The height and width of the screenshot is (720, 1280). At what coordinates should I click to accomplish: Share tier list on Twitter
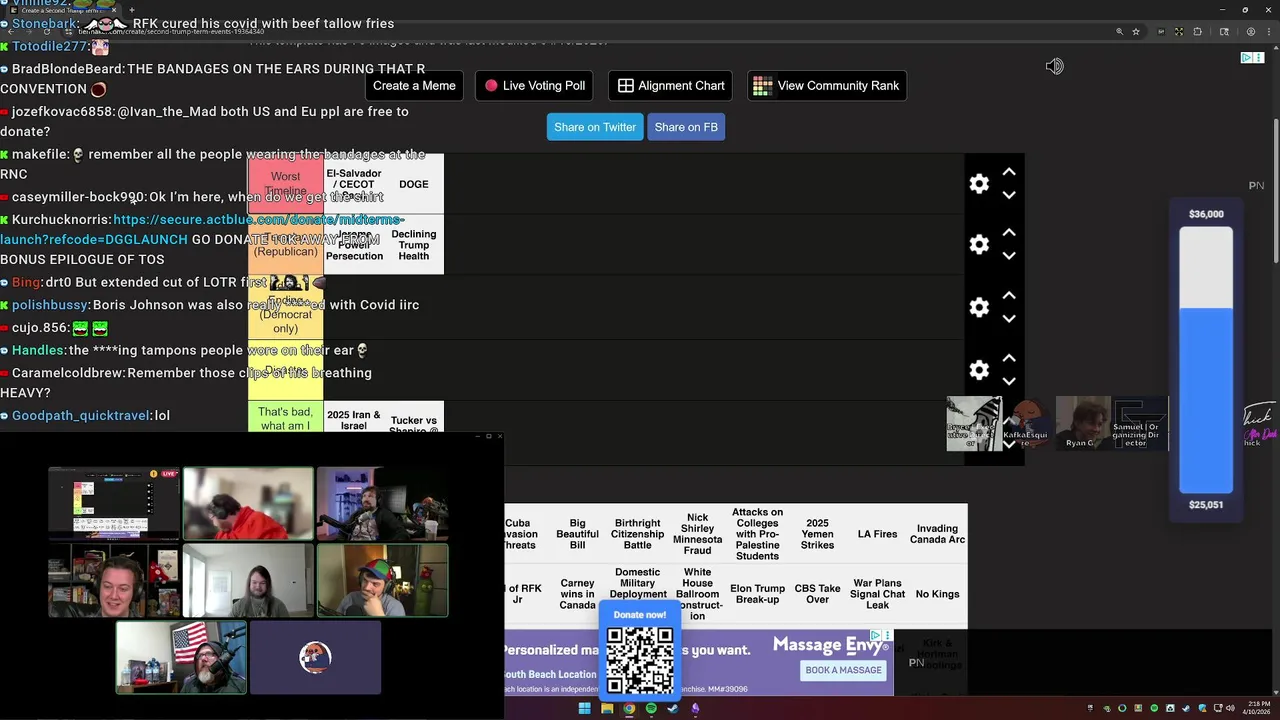595,127
